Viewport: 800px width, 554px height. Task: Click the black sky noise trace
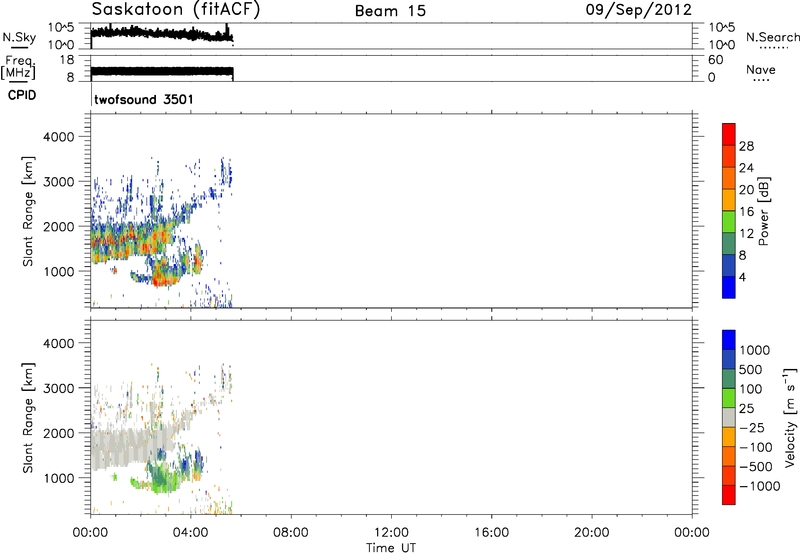[x=161, y=34]
